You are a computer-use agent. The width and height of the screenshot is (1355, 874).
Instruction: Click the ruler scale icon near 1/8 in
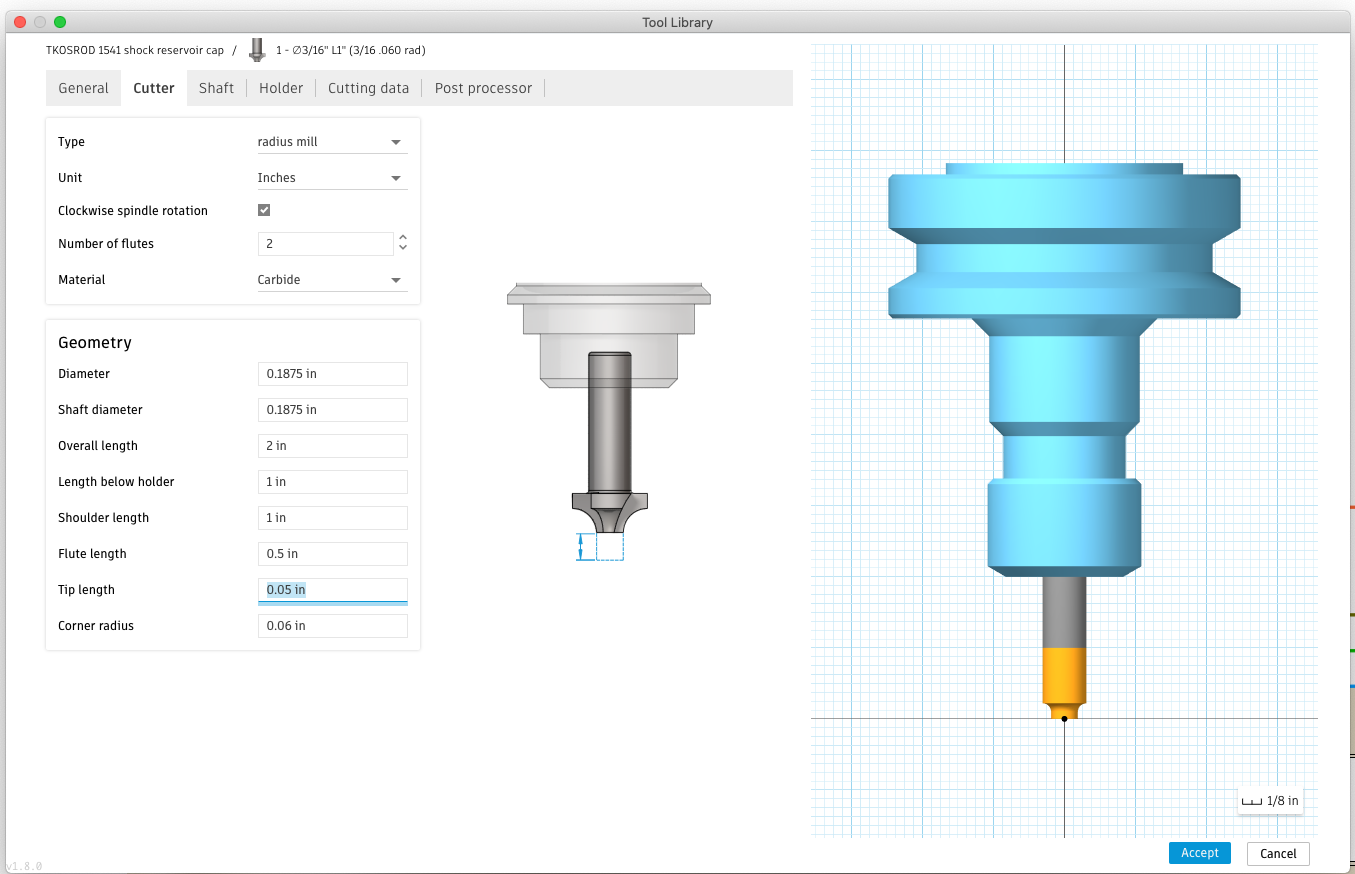(1251, 800)
